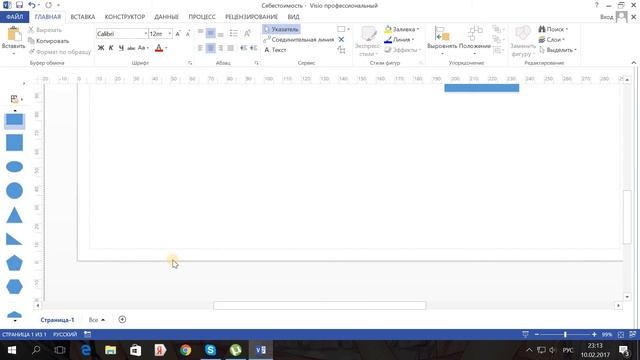Open the ВИД ribbon tab
Viewport: 640px width, 360px height.
[x=293, y=17]
